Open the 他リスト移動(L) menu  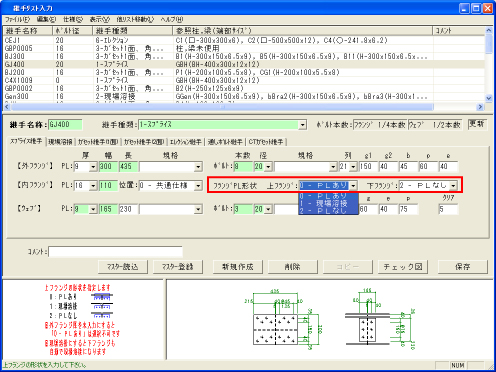pyautogui.click(x=135, y=19)
